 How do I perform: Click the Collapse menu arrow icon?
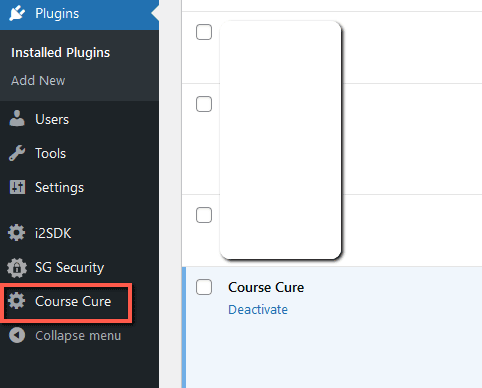(17, 335)
